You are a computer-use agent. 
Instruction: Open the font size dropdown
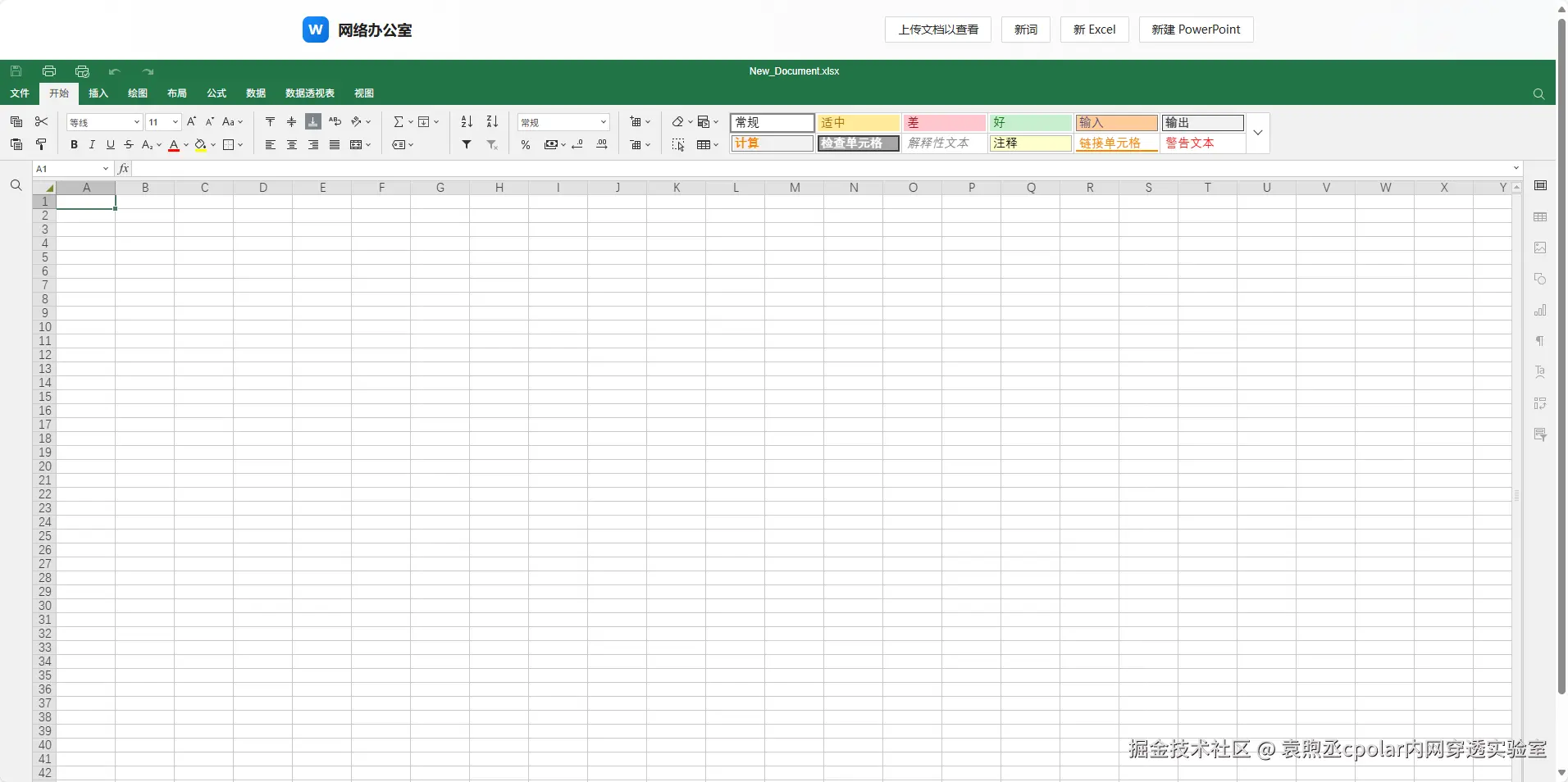point(175,121)
